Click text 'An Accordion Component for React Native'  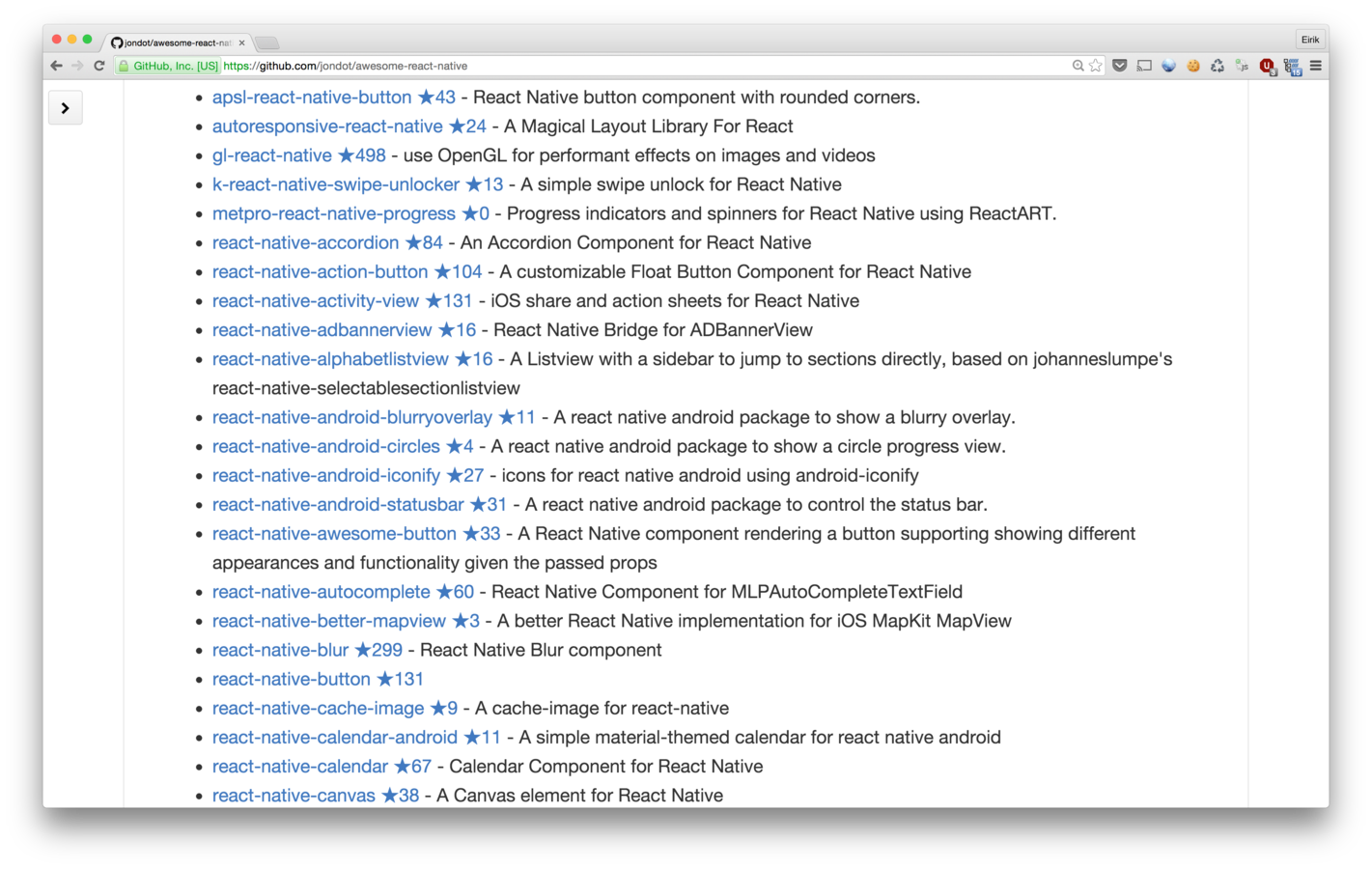[x=635, y=242]
